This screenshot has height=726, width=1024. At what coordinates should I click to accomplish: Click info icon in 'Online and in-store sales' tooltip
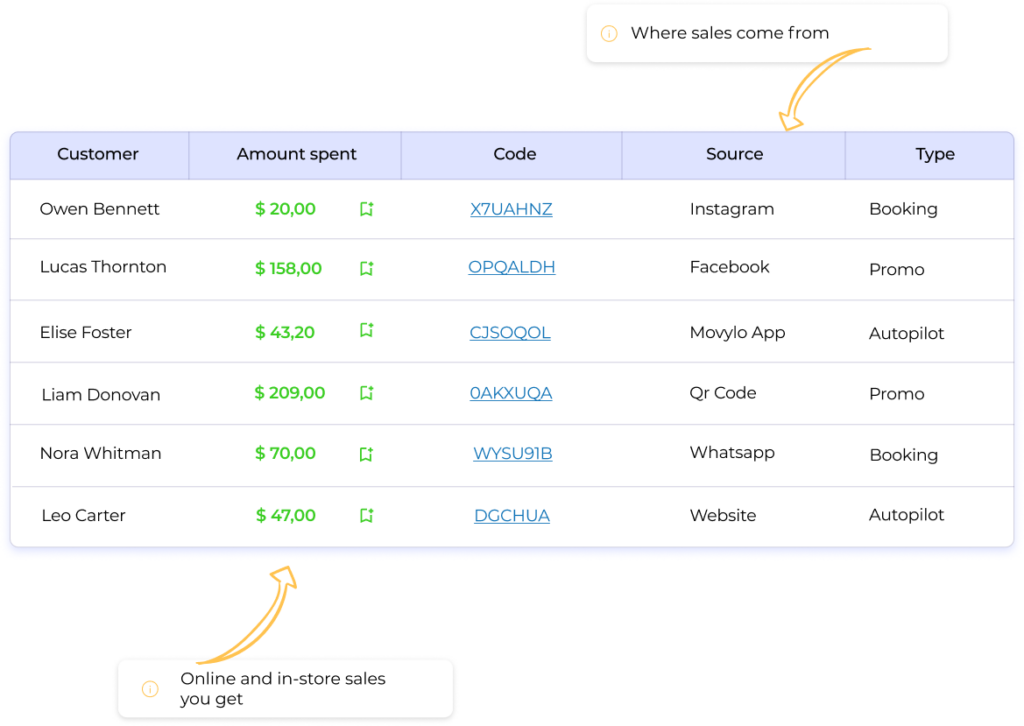pos(150,689)
